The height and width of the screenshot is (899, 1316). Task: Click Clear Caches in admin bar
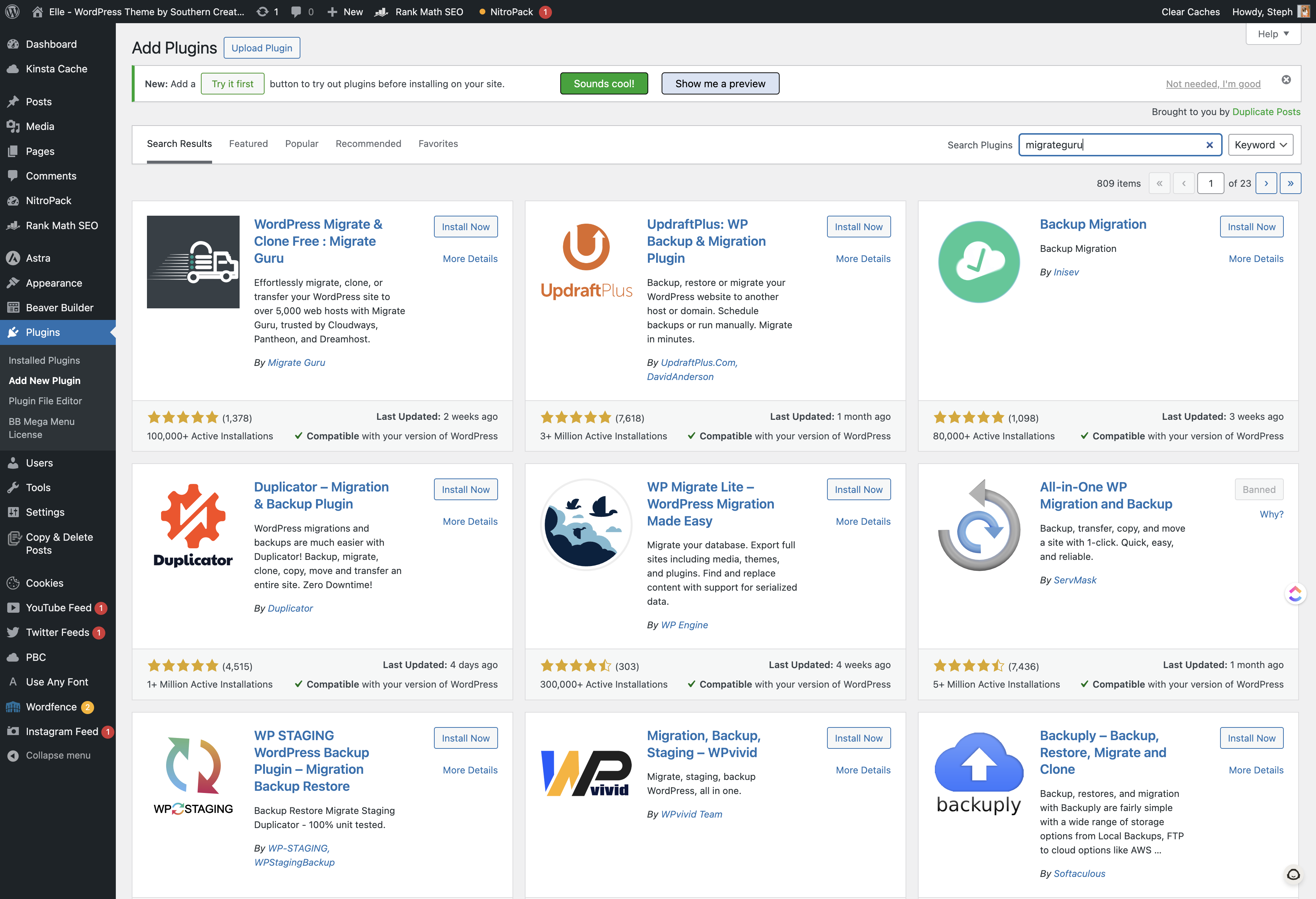(x=1190, y=11)
